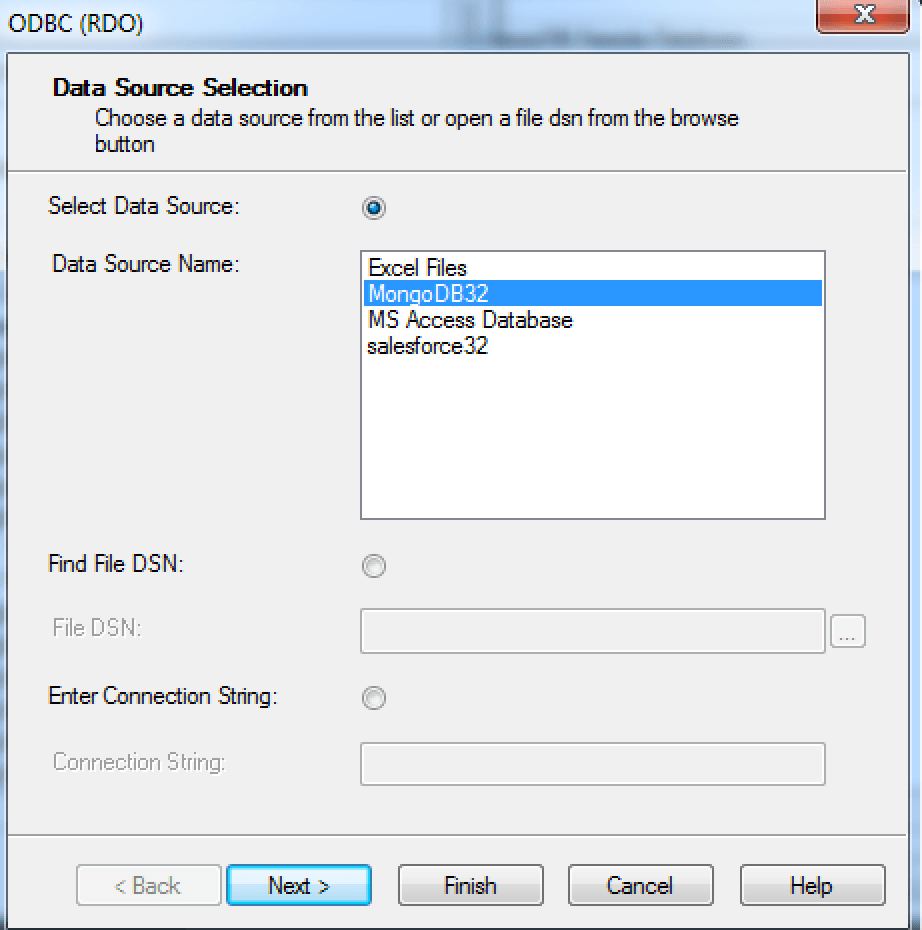This screenshot has width=922, height=930.
Task: Enable the Find File DSN radio button
Action: (x=373, y=566)
